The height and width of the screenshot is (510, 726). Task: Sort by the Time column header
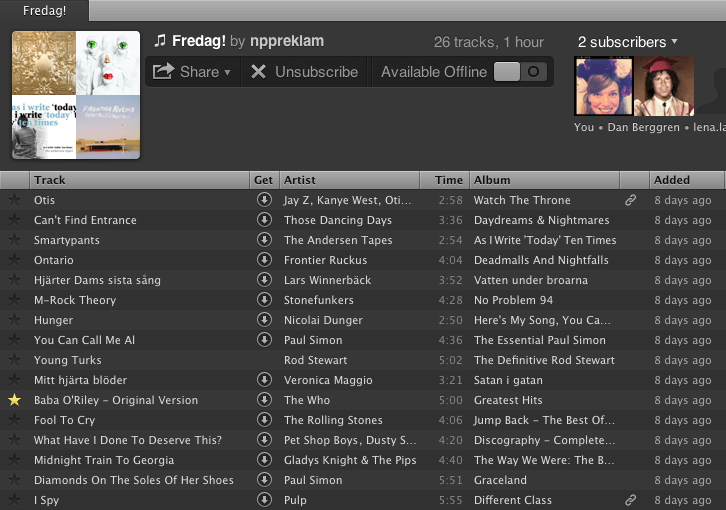(445, 180)
